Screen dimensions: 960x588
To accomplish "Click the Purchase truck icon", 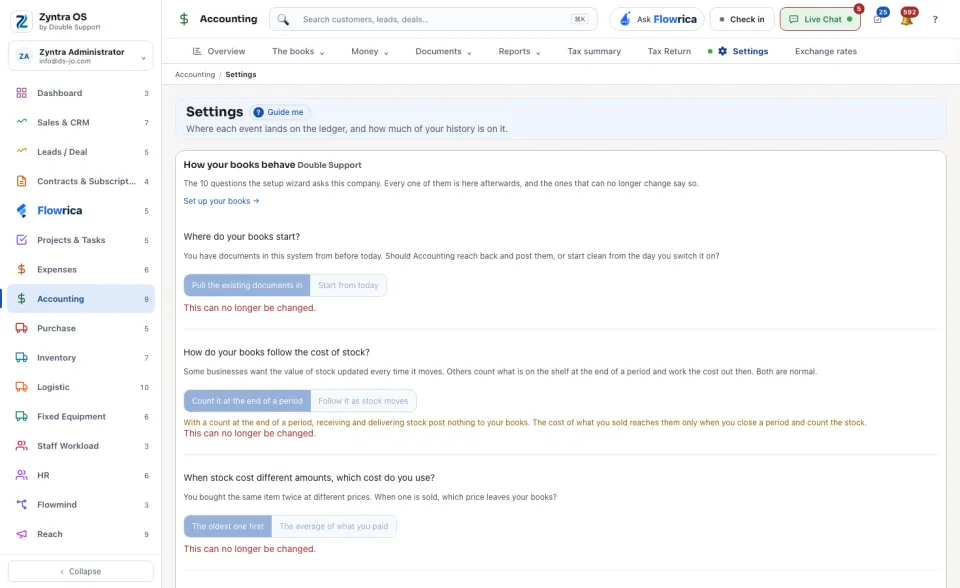I will point(21,328).
